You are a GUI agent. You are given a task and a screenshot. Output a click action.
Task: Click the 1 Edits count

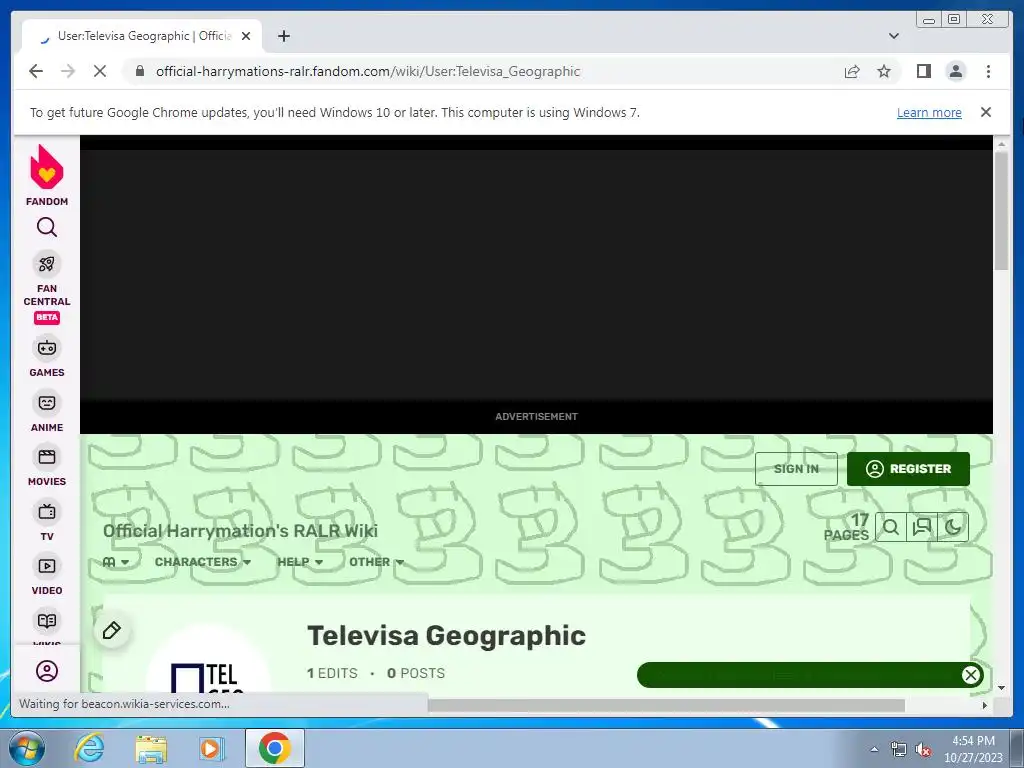click(332, 673)
